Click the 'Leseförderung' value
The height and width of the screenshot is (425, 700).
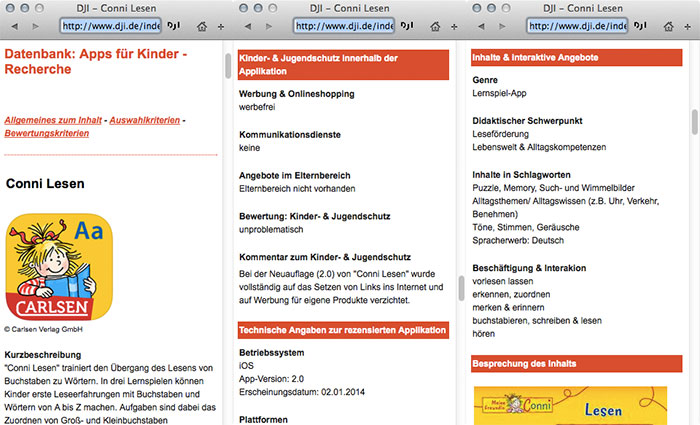(x=500, y=134)
